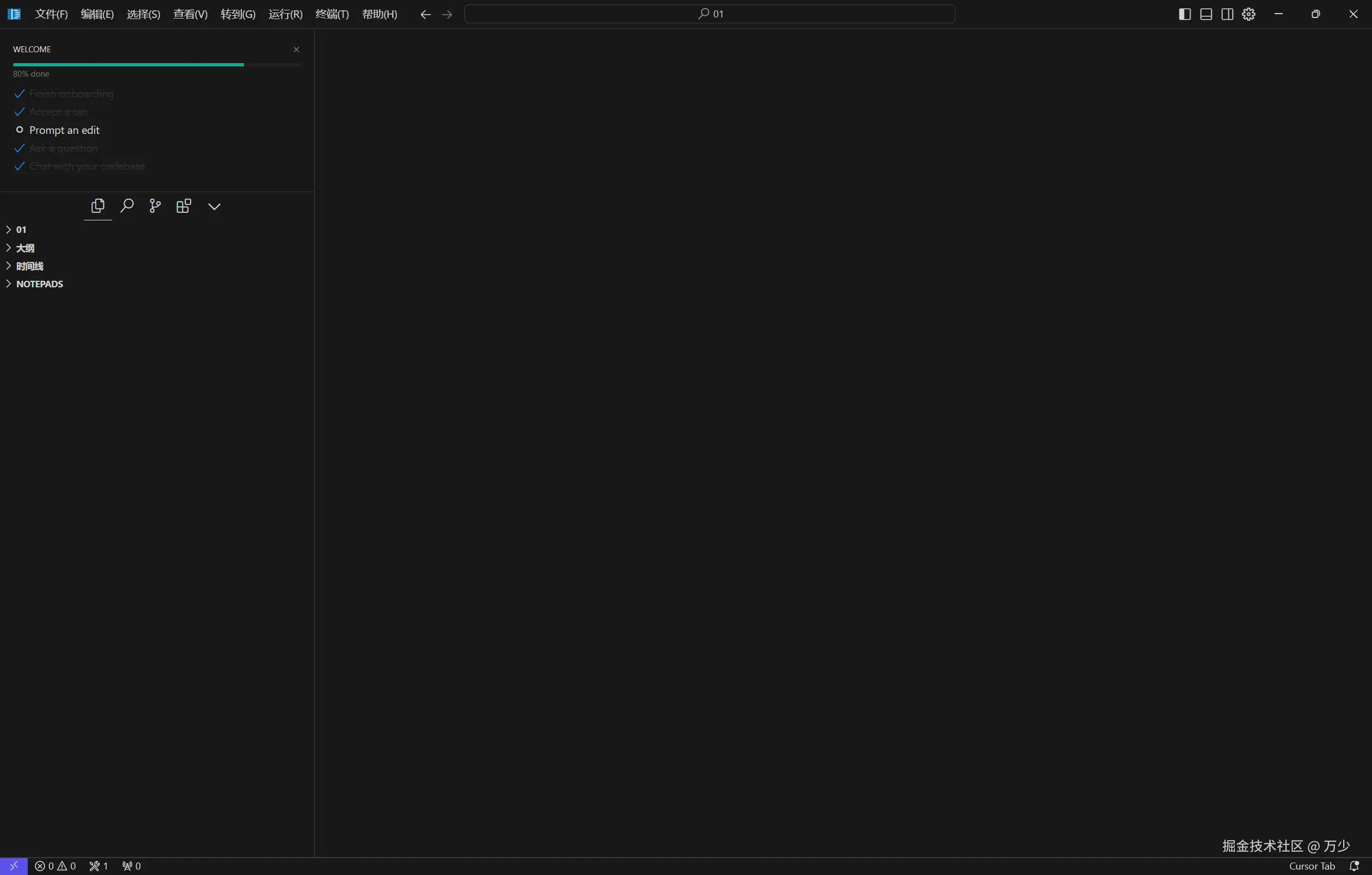Open the 查看(V) menu
Screen dimensions: 1372x875
pyautogui.click(x=189, y=14)
